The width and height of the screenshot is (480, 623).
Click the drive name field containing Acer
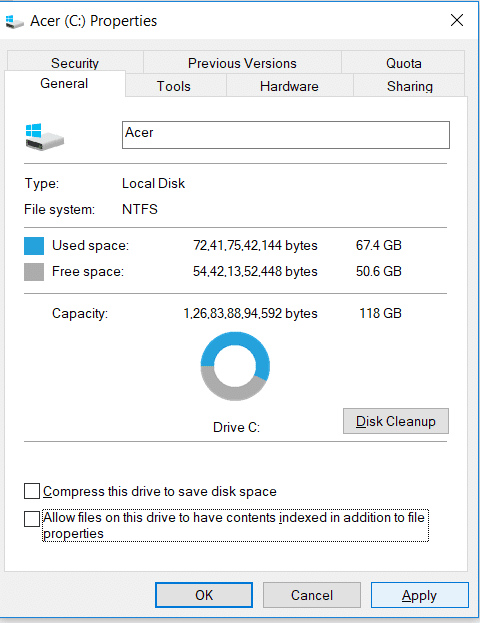coord(286,135)
